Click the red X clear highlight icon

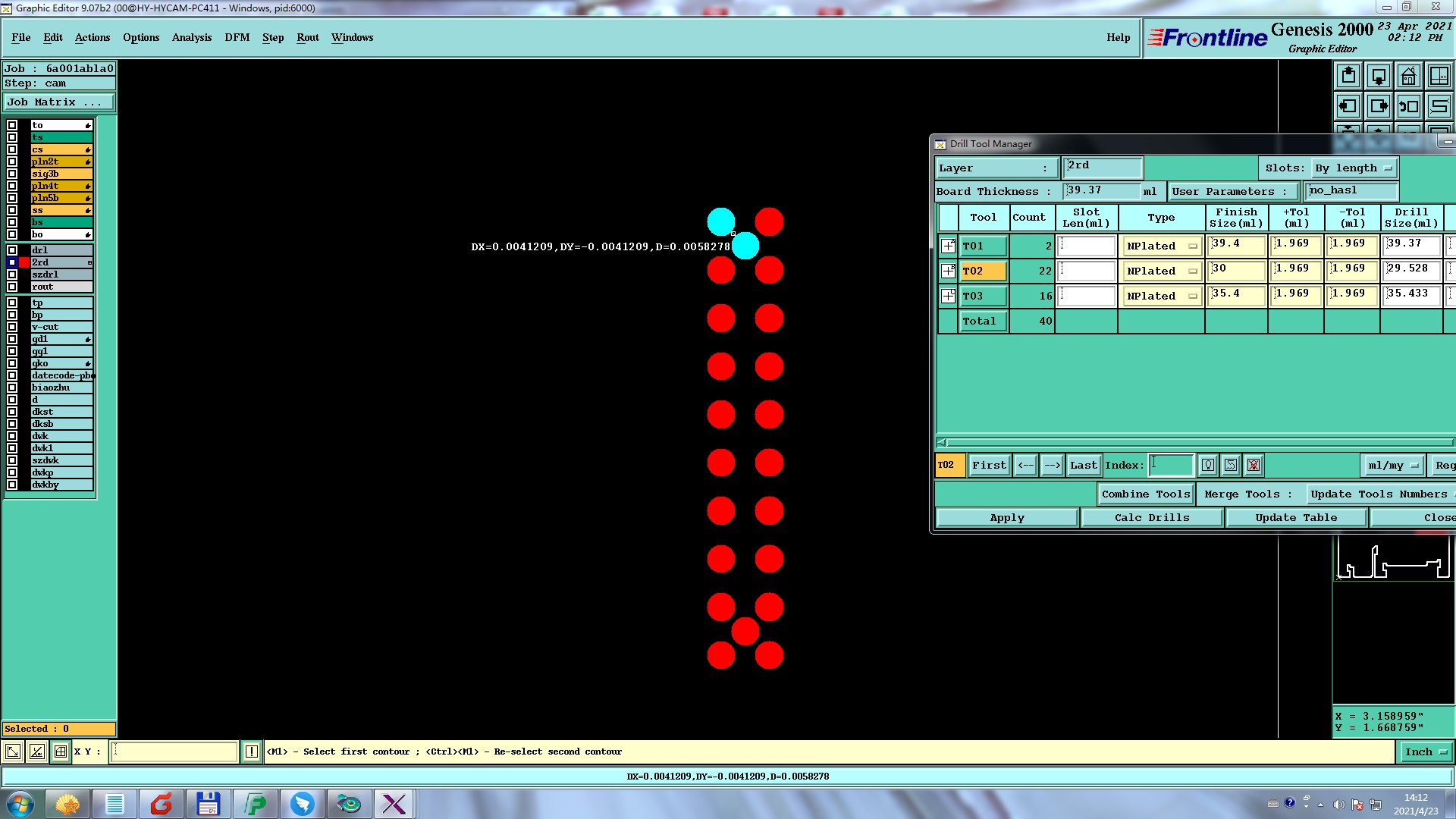coord(1254,466)
